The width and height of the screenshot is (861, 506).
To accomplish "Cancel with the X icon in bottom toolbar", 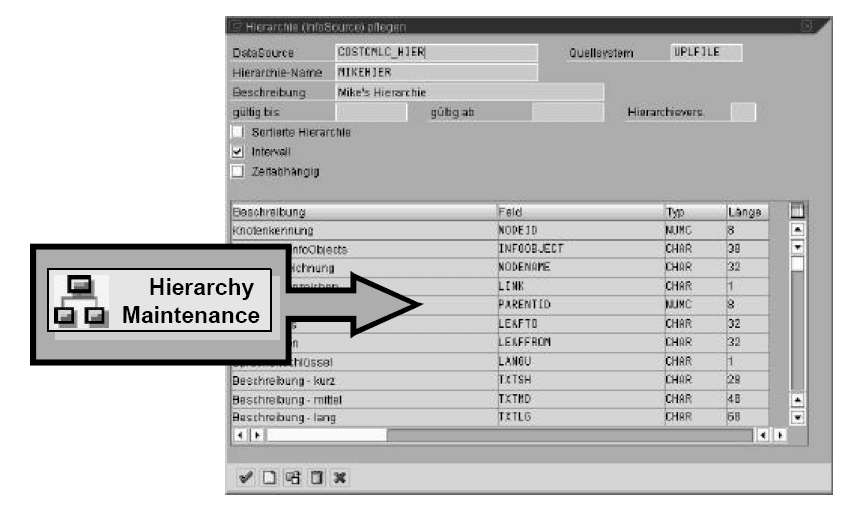I will [x=340, y=477].
